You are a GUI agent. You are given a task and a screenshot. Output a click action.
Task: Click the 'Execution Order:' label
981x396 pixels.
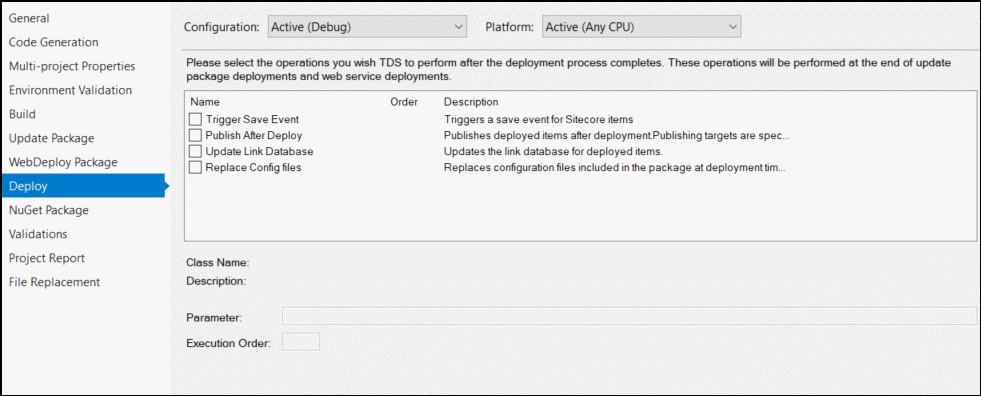pos(228,343)
